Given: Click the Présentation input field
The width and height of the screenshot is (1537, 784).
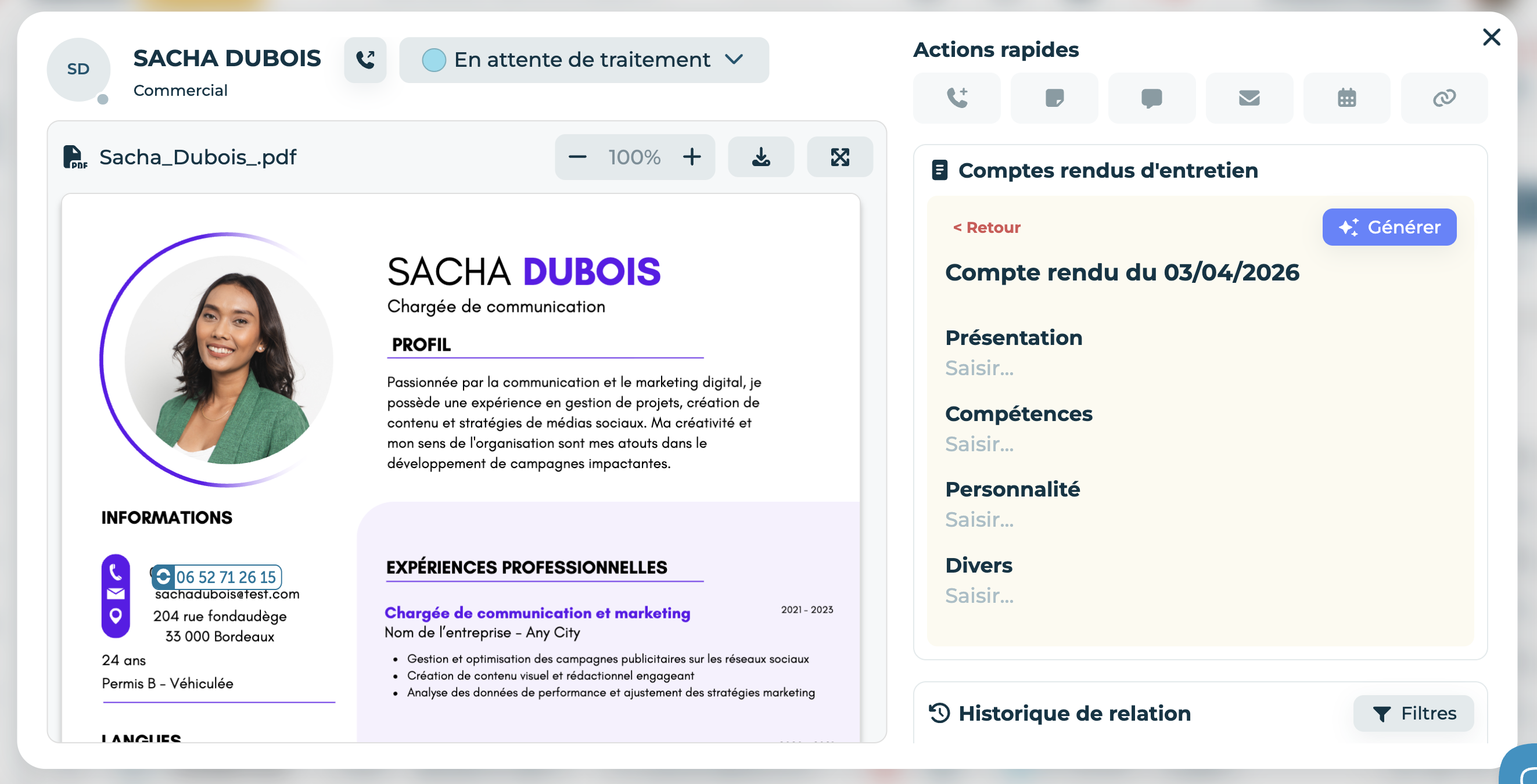Looking at the screenshot, I should (x=979, y=368).
